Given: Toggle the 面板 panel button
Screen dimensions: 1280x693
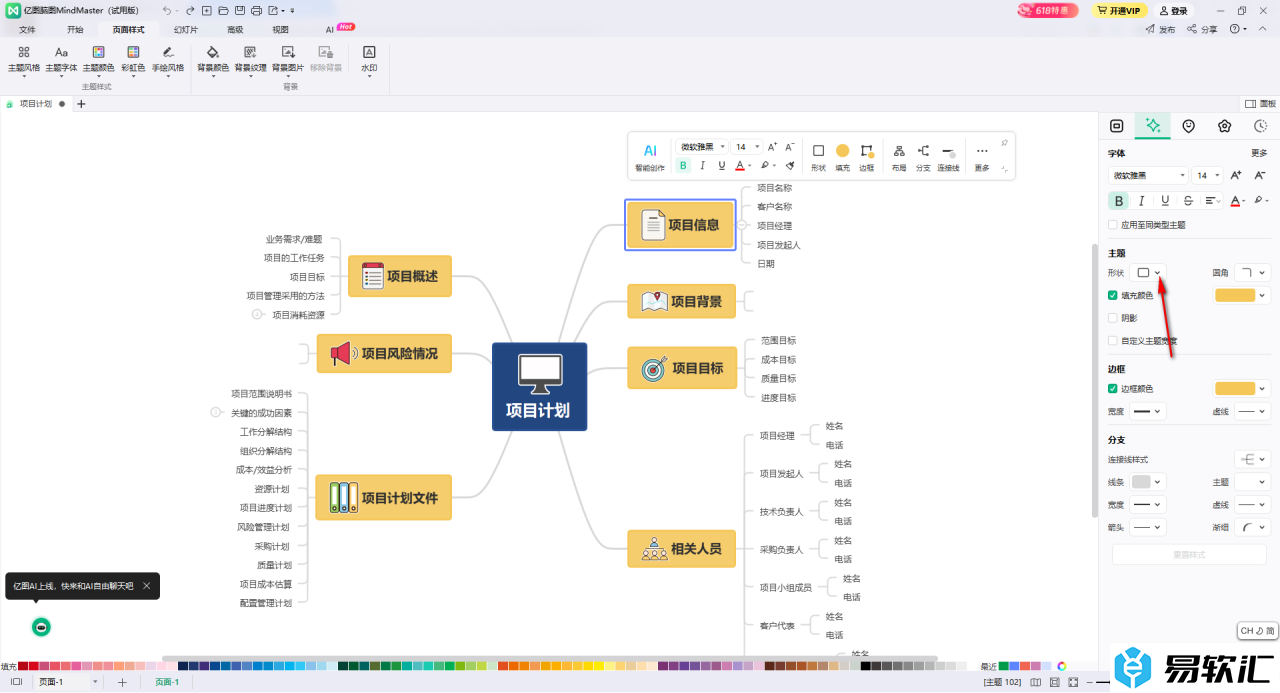Looking at the screenshot, I should (1260, 103).
